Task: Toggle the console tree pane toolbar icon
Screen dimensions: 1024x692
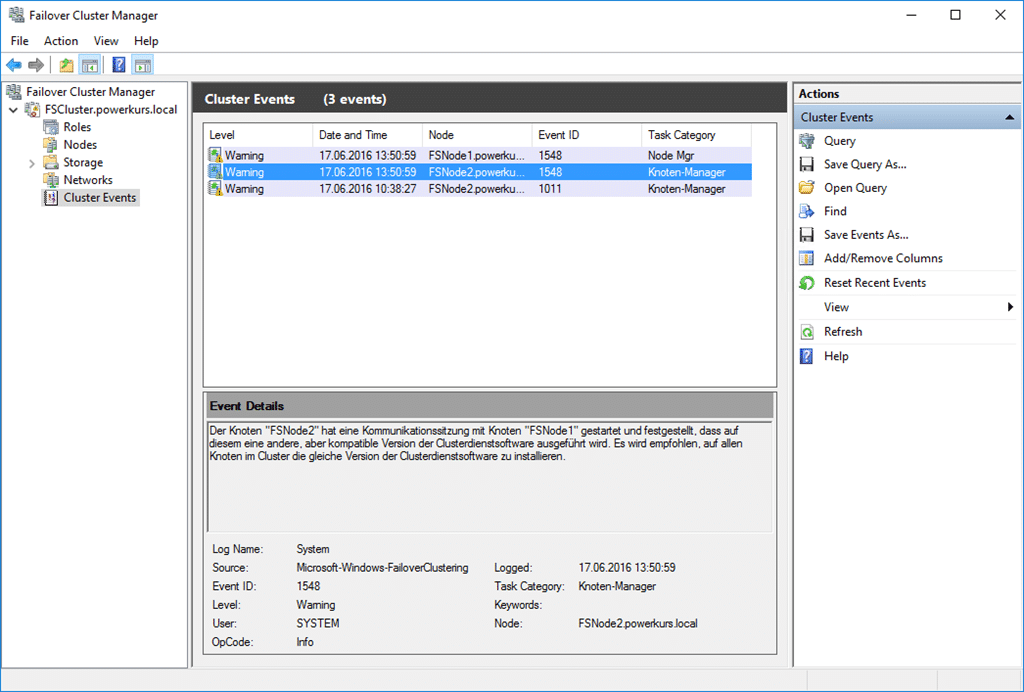Action: [89, 65]
